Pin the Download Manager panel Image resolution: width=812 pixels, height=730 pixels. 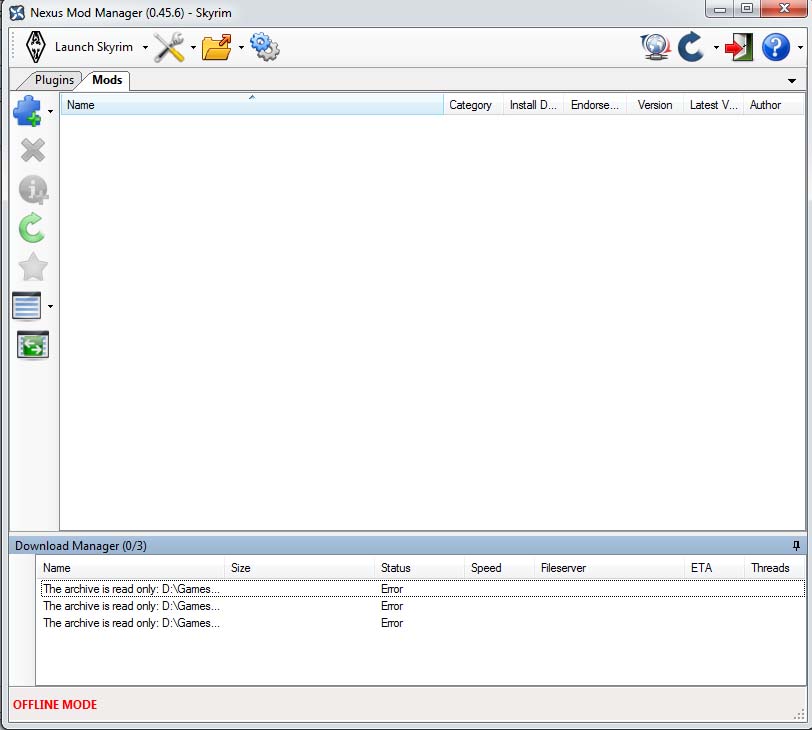tap(796, 546)
